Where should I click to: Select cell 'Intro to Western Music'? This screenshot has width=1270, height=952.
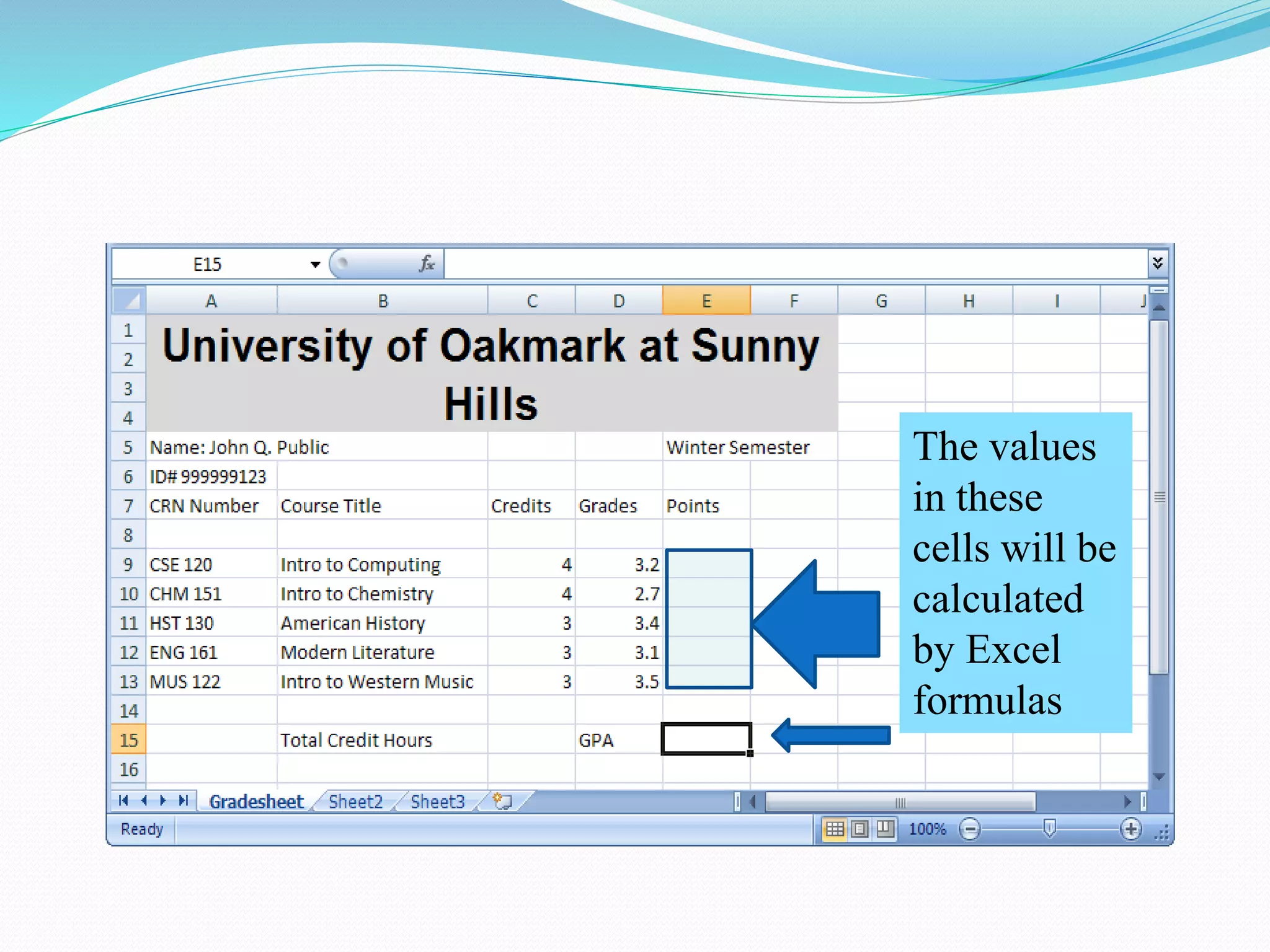[383, 681]
